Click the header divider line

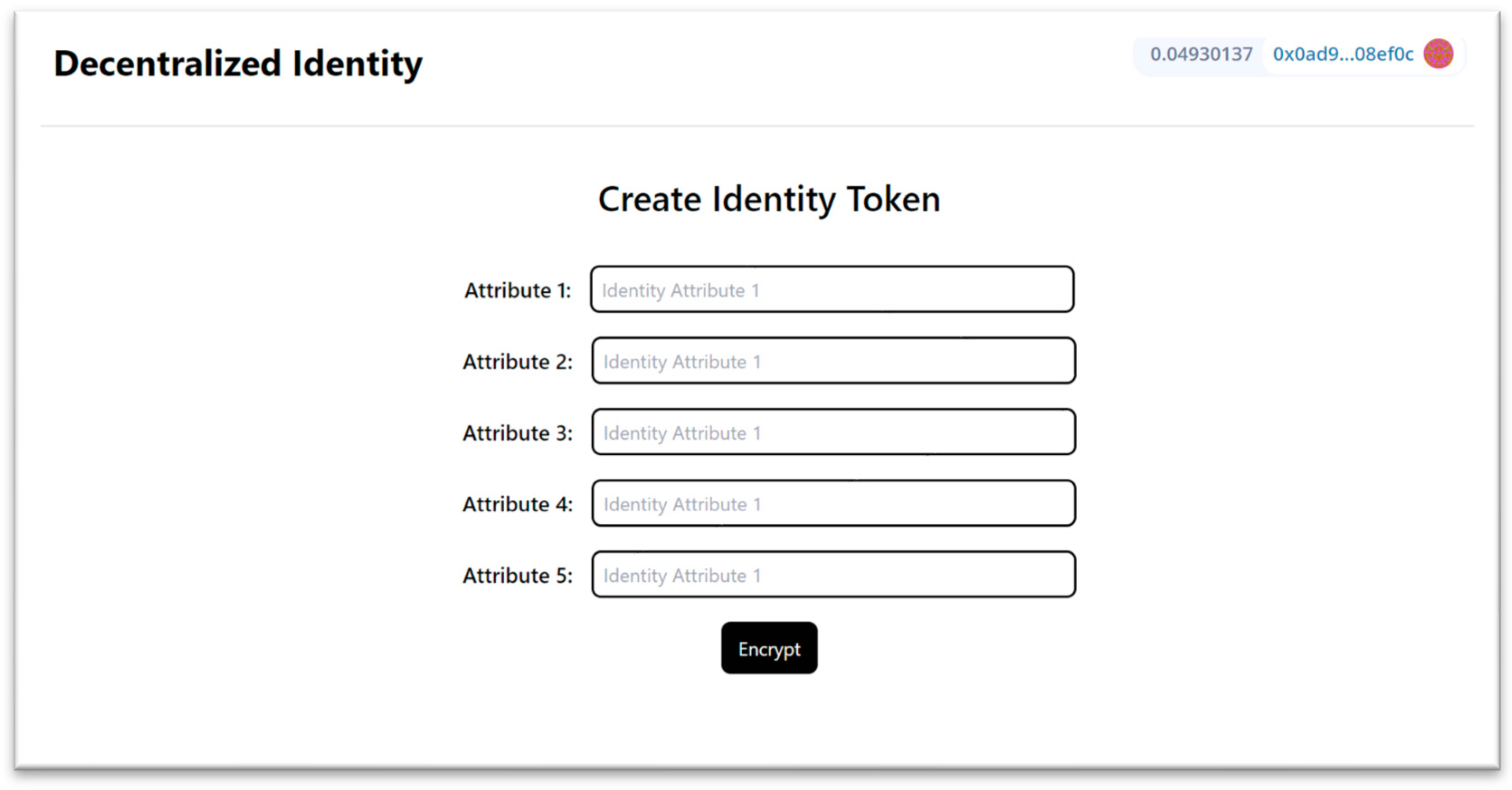757,126
